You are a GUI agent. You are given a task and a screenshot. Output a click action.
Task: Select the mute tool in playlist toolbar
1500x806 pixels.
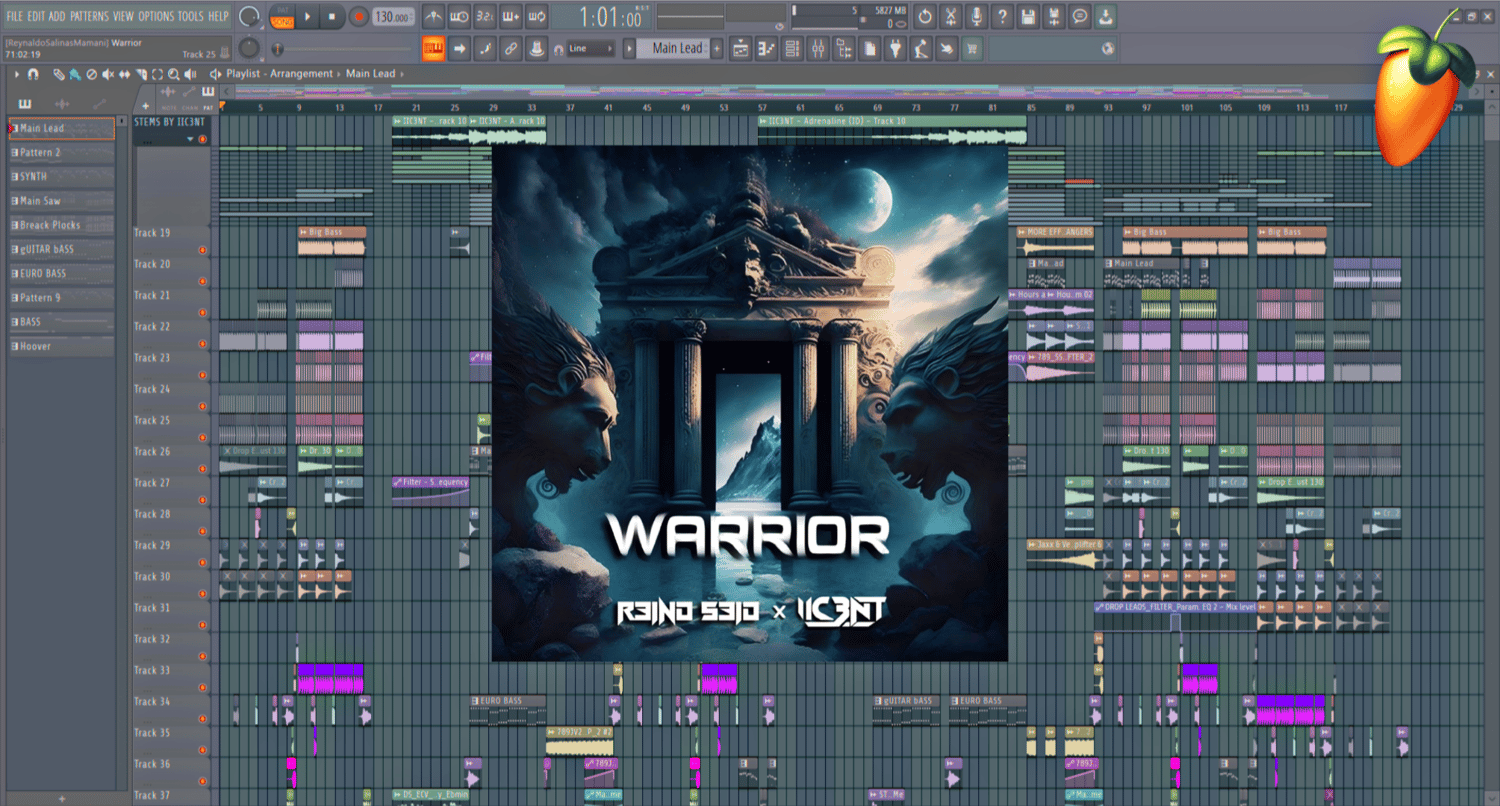tap(108, 74)
